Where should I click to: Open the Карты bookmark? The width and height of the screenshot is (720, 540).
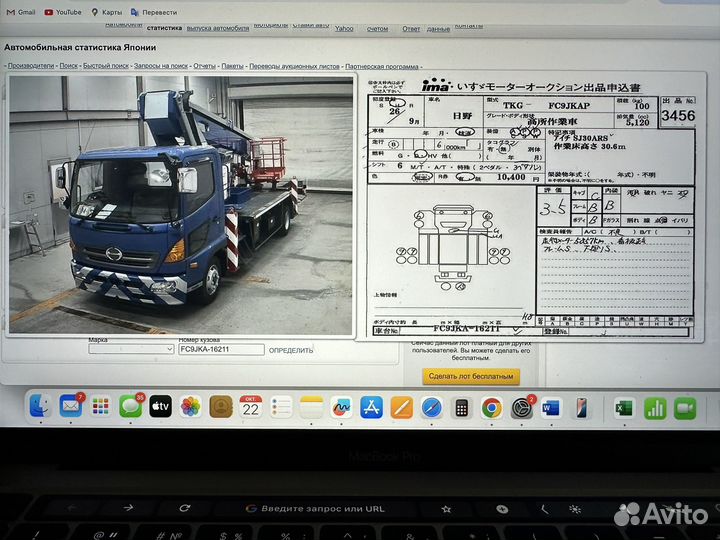(x=107, y=12)
